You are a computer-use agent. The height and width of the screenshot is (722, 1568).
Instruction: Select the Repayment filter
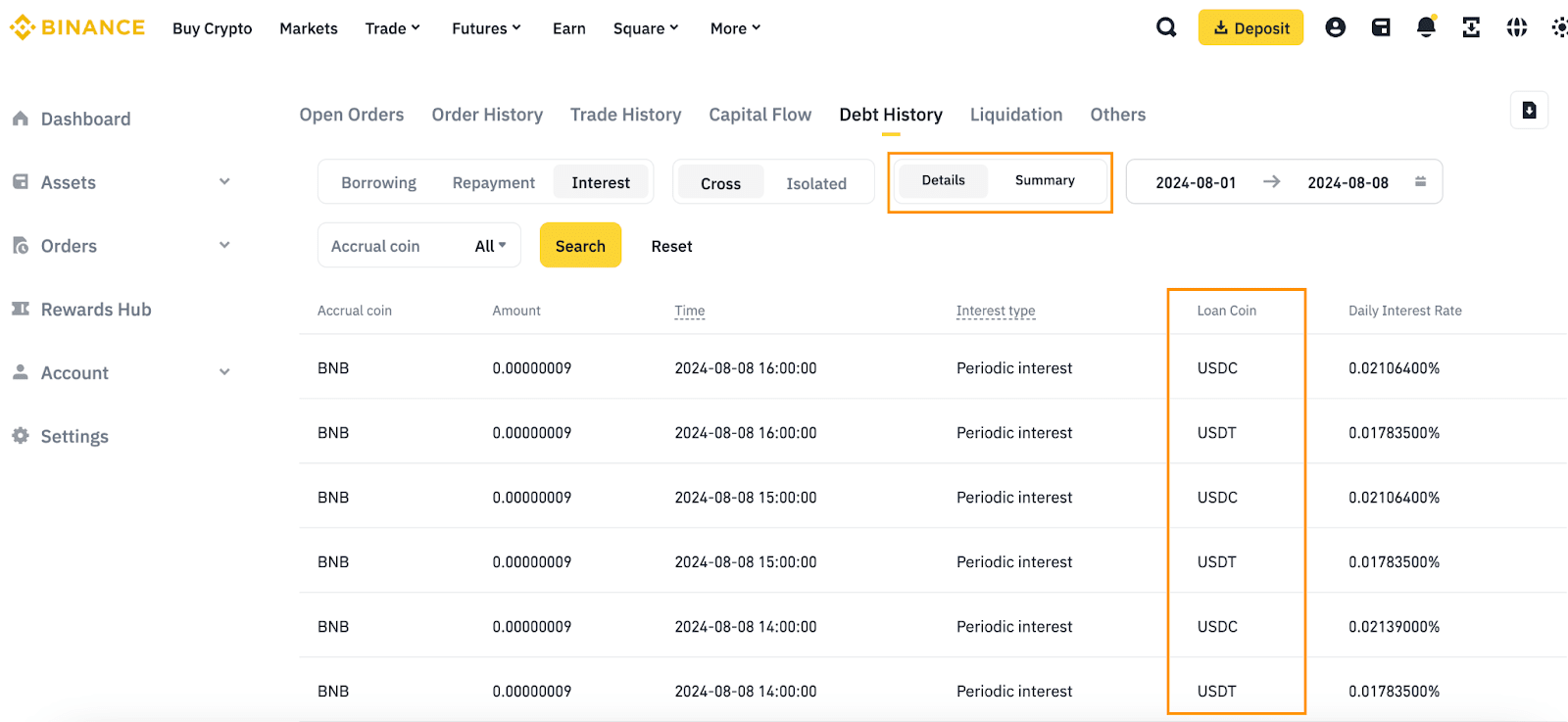[494, 182]
